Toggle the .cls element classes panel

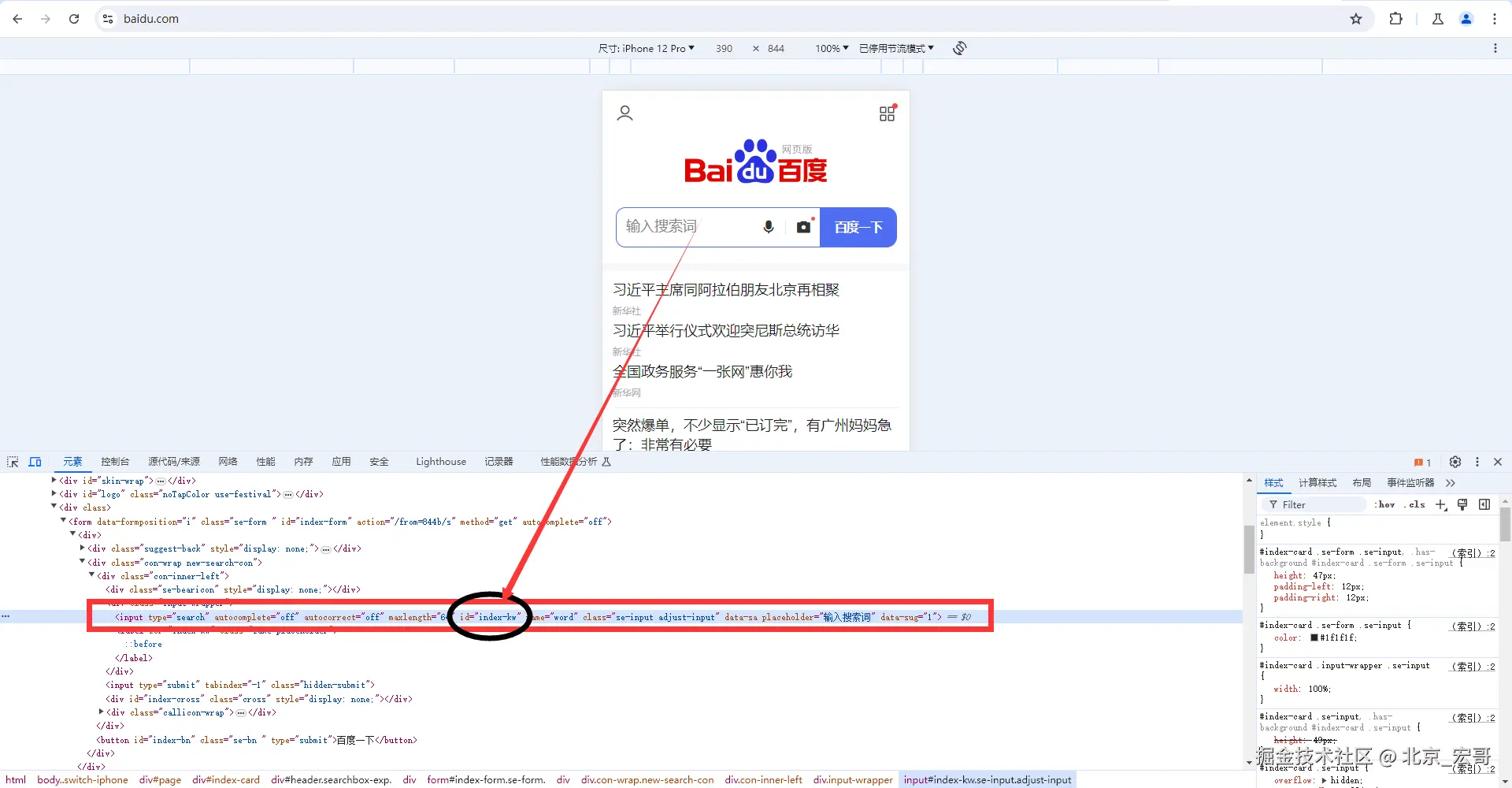(x=1416, y=504)
